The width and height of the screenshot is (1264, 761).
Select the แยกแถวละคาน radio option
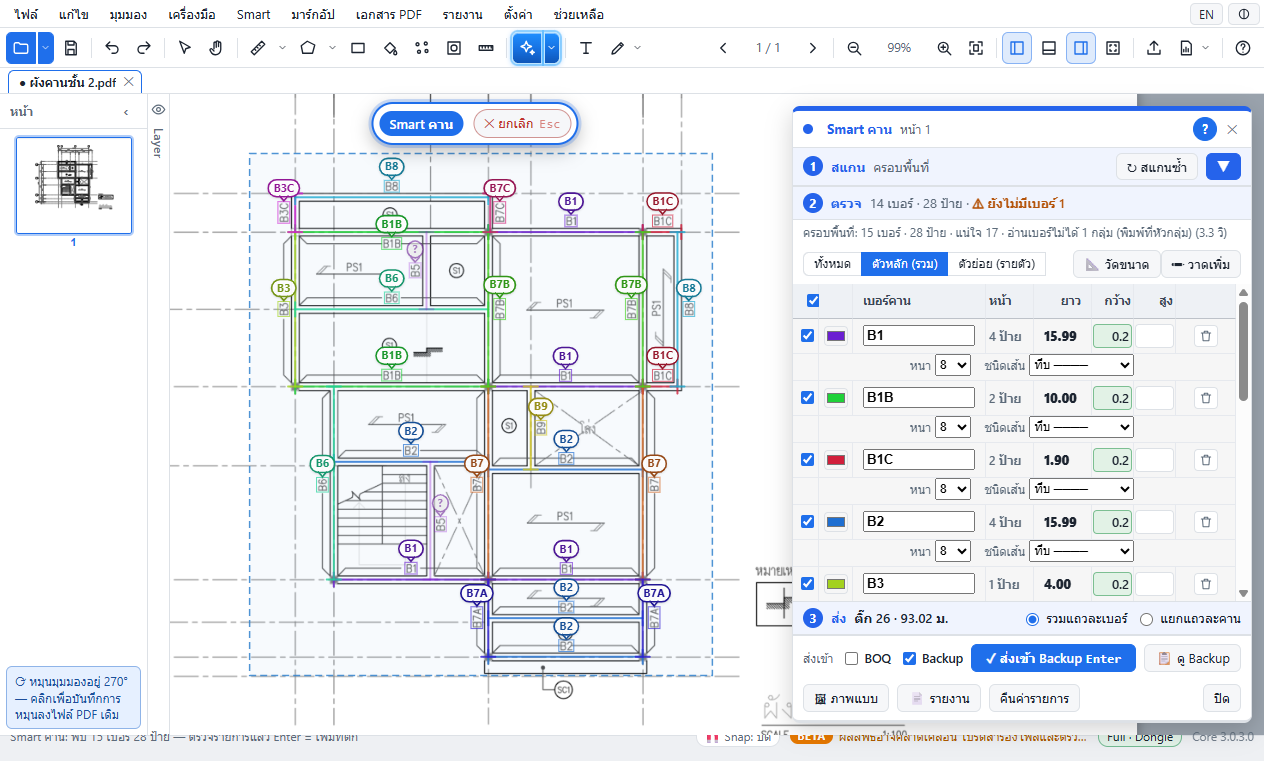coord(1147,619)
